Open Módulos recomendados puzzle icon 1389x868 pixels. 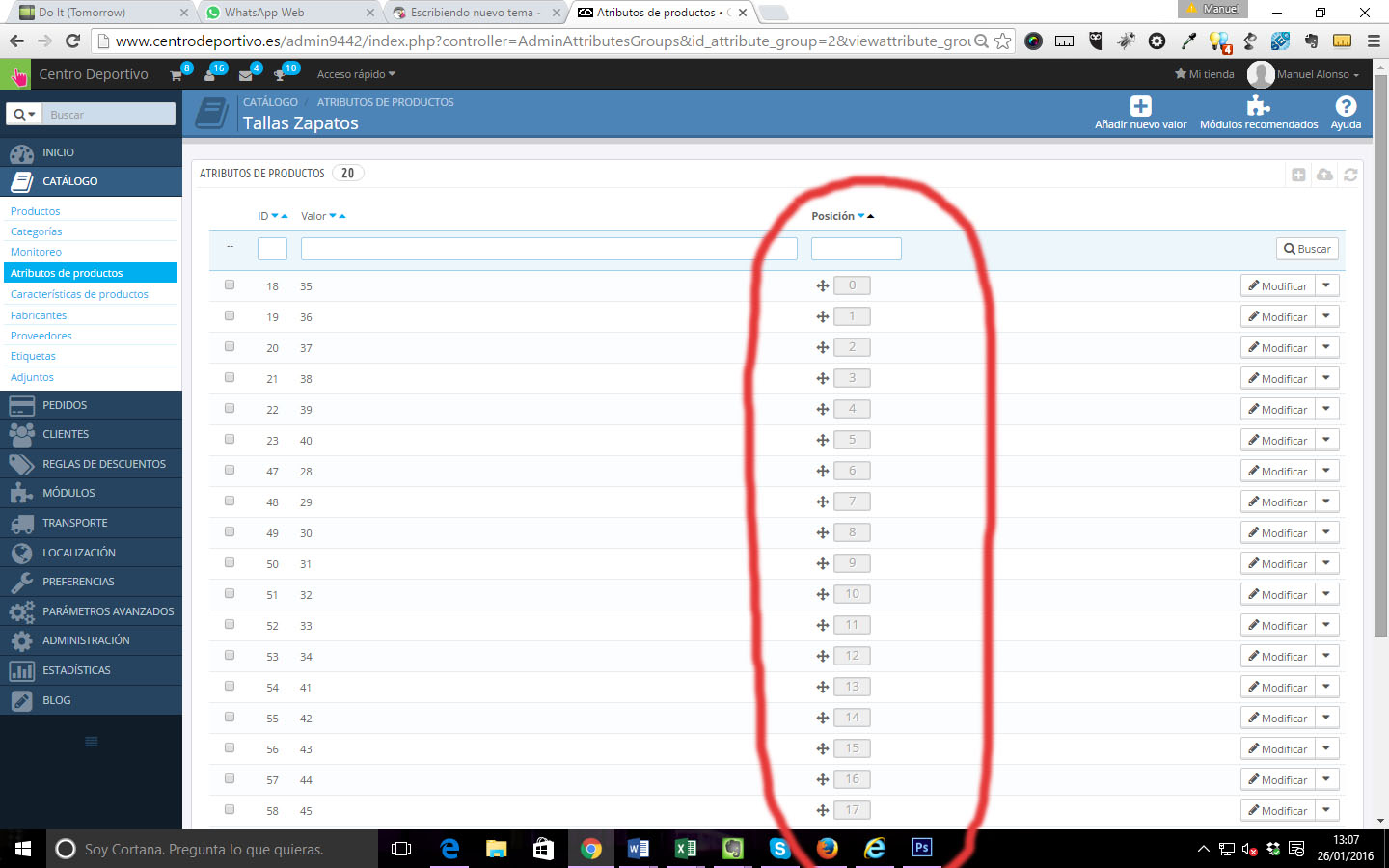[1259, 105]
